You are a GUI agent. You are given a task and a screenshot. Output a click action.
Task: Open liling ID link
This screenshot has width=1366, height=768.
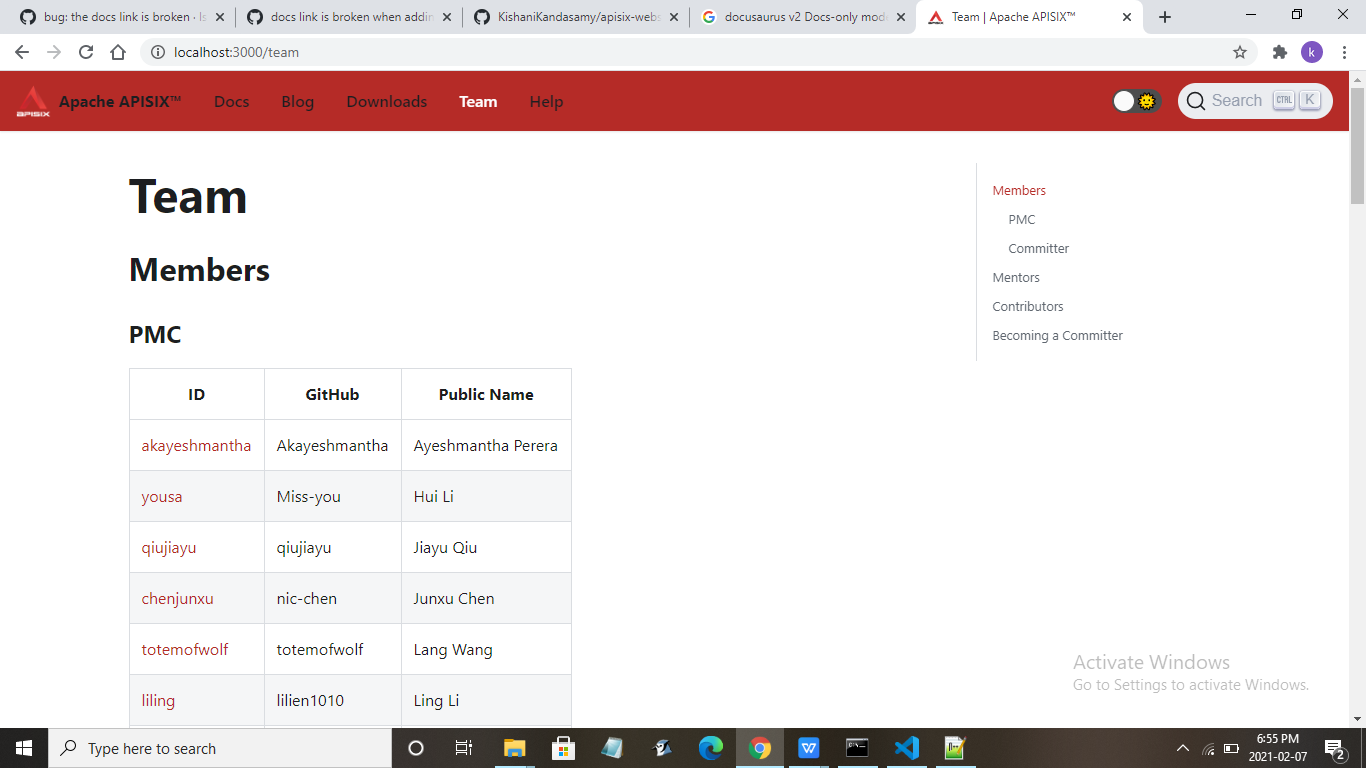click(158, 701)
